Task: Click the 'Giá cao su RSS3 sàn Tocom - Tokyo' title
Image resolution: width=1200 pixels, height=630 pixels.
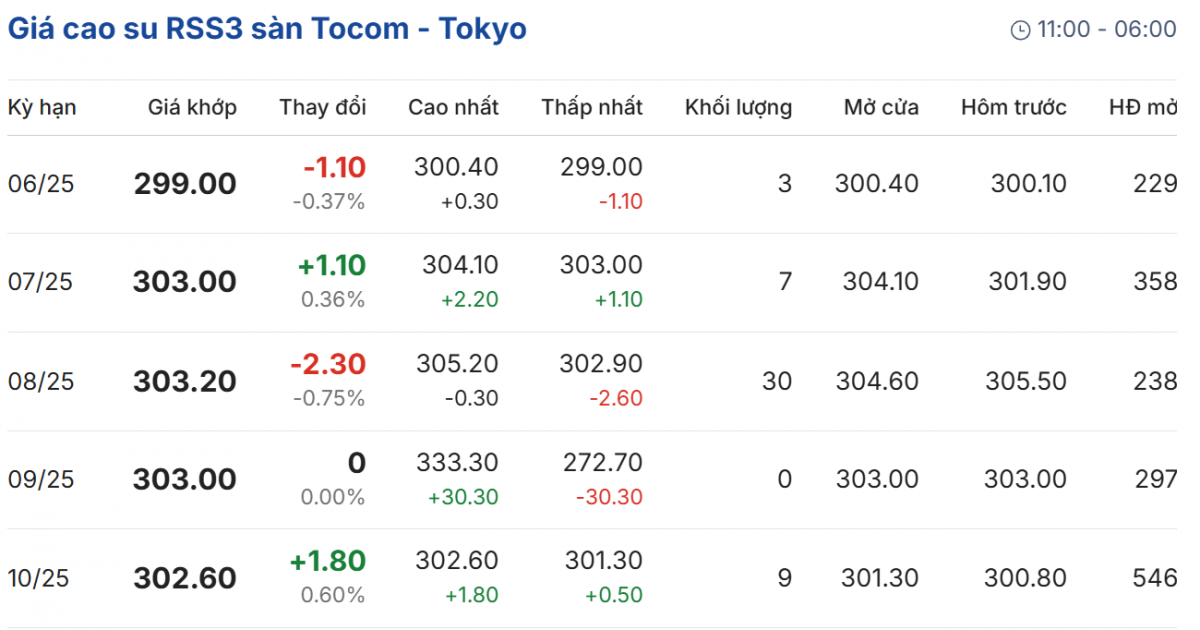Action: tap(267, 29)
